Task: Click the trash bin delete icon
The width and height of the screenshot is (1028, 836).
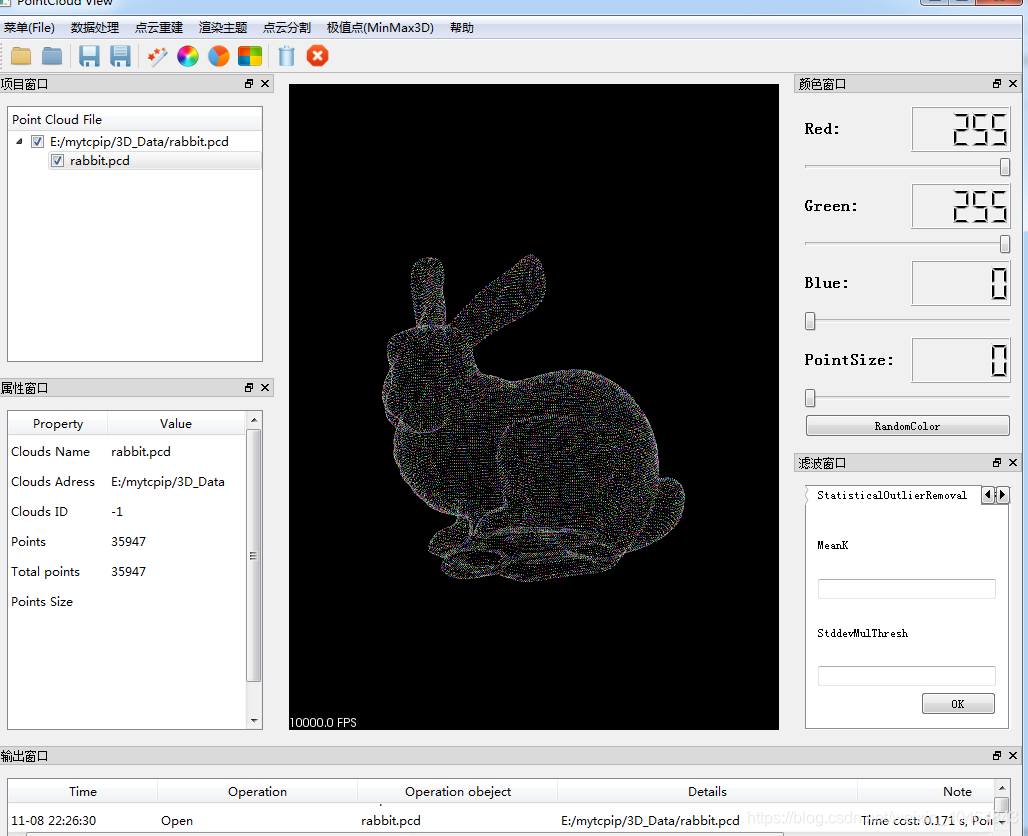Action: click(x=287, y=56)
